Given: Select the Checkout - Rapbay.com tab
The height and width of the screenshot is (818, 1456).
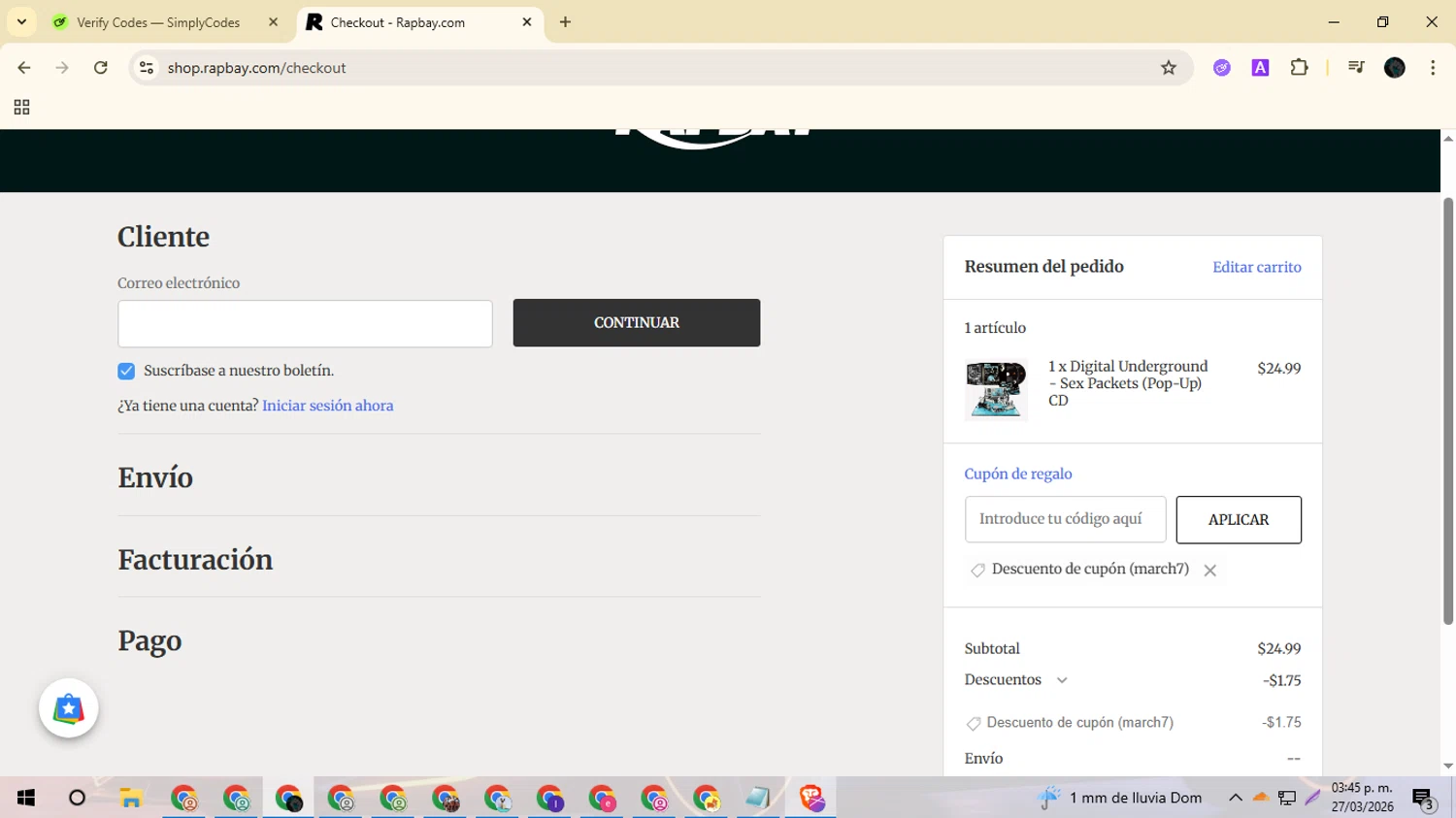Looking at the screenshot, I should click(x=419, y=22).
